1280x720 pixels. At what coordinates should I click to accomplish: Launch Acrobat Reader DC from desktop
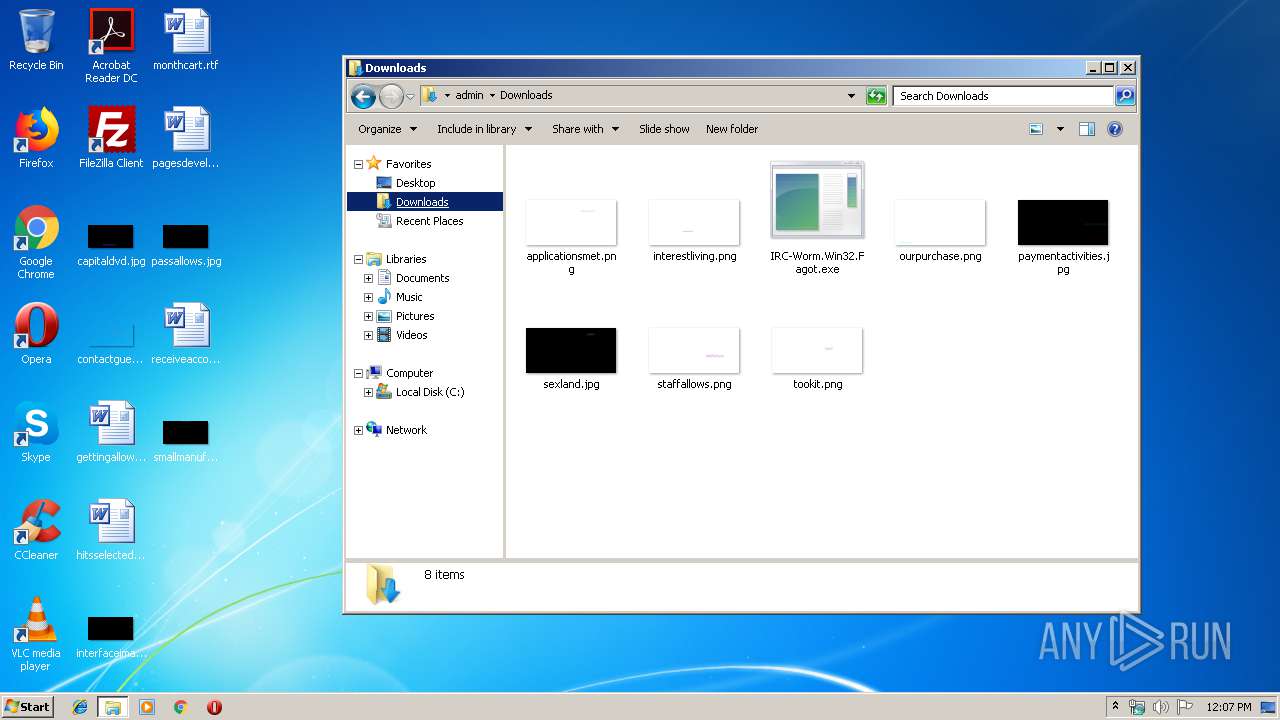coord(111,45)
